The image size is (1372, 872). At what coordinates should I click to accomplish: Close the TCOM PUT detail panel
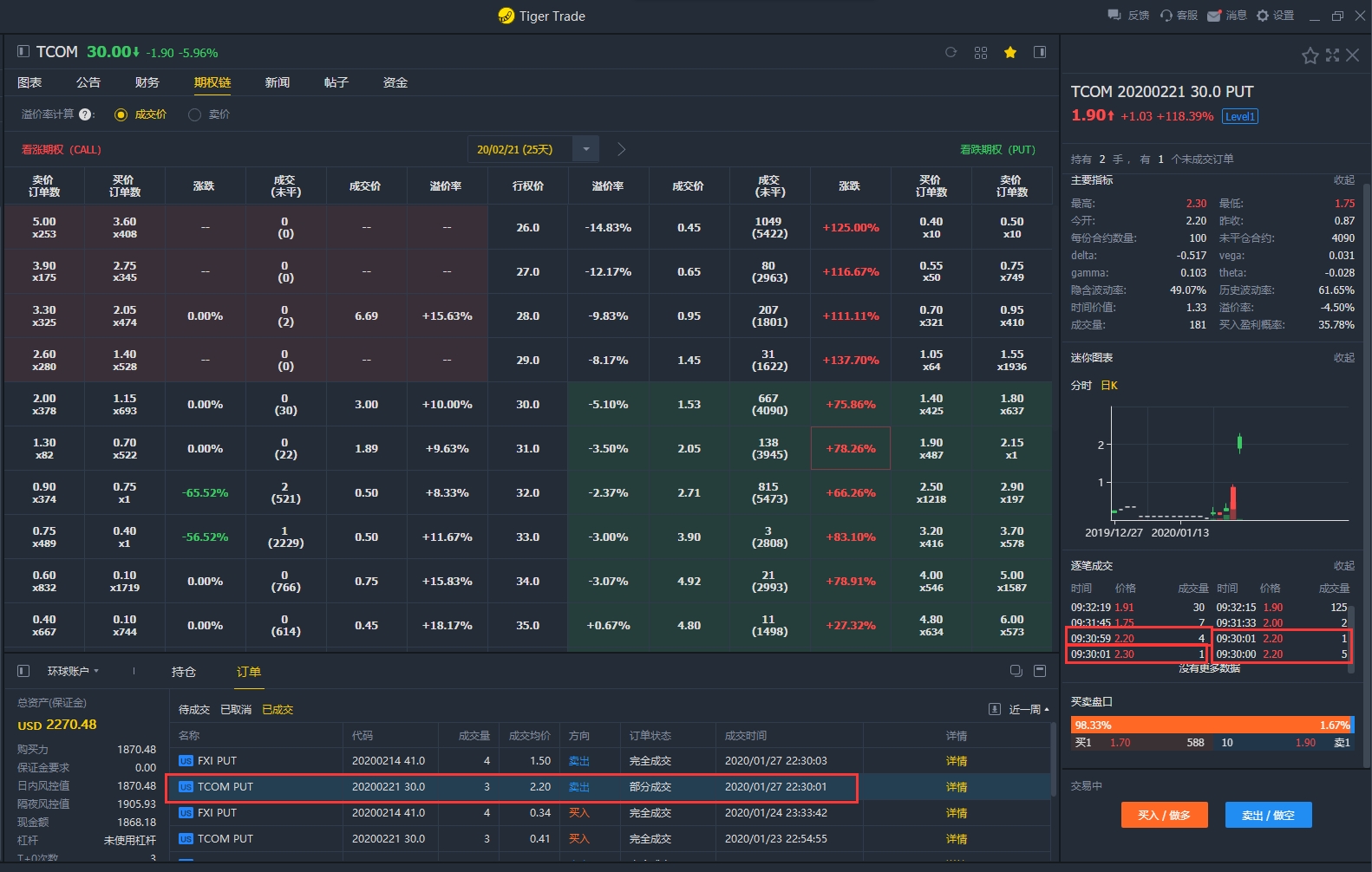point(1353,55)
